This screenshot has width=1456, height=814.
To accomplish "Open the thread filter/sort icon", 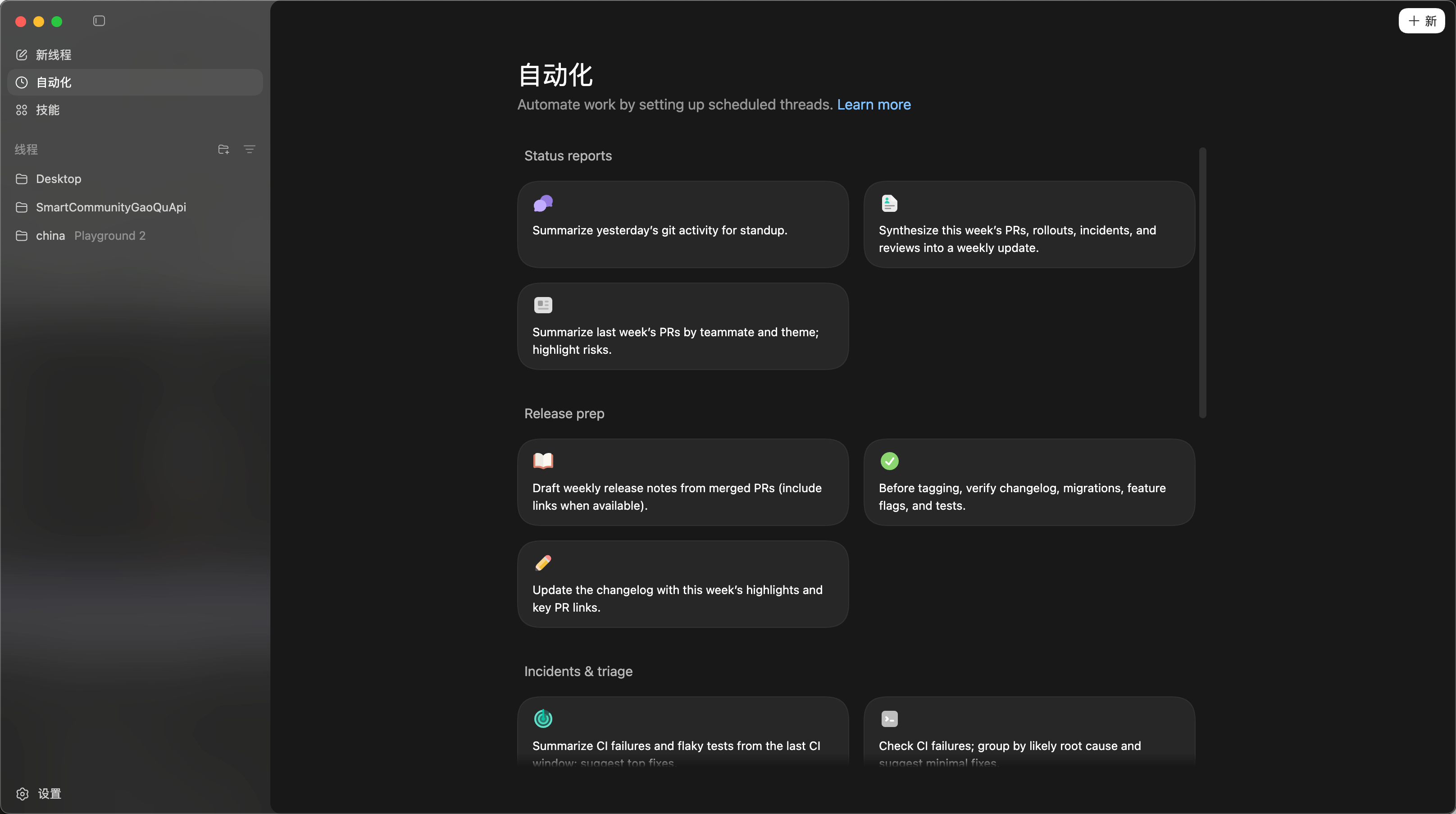I will pyautogui.click(x=249, y=149).
